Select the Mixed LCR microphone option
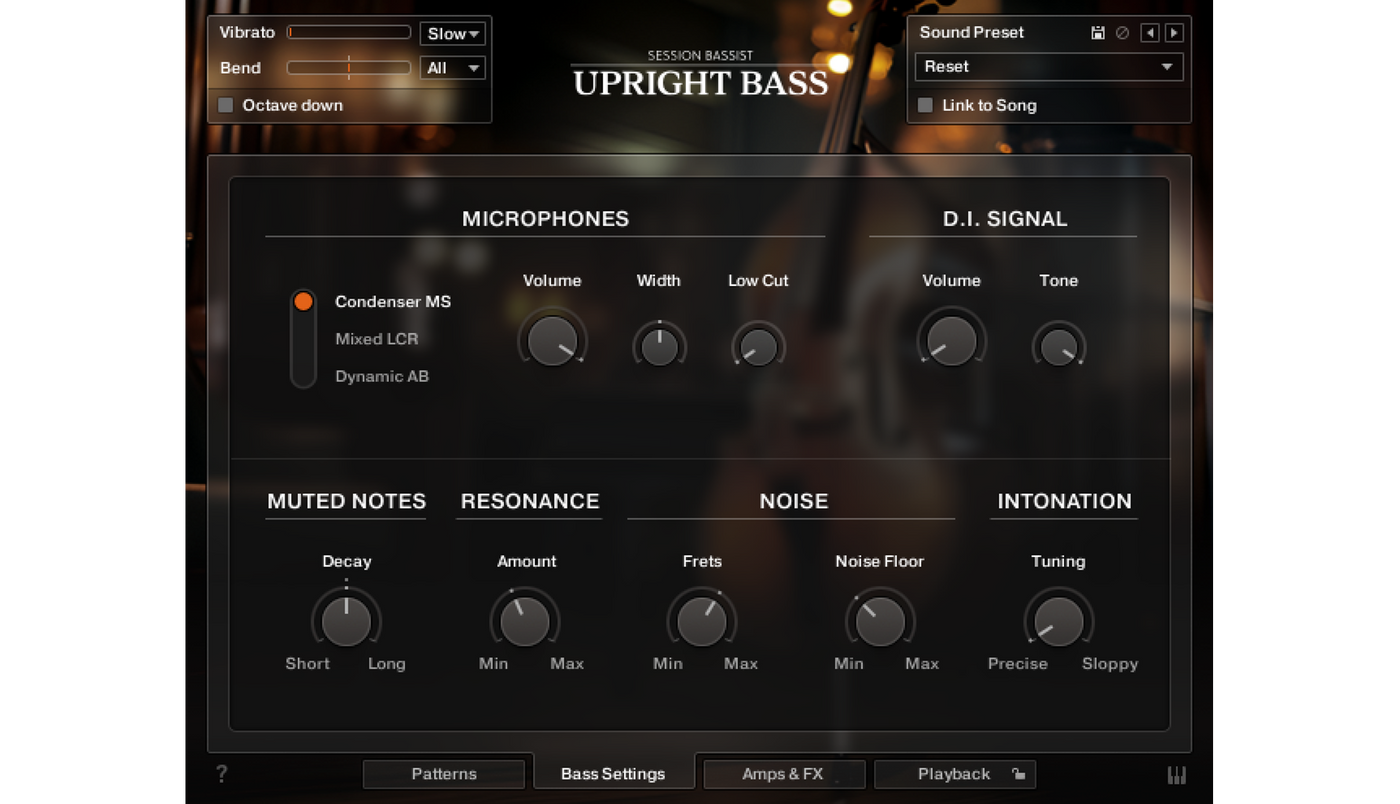Viewport: 1400px width, 804px height. click(x=376, y=339)
